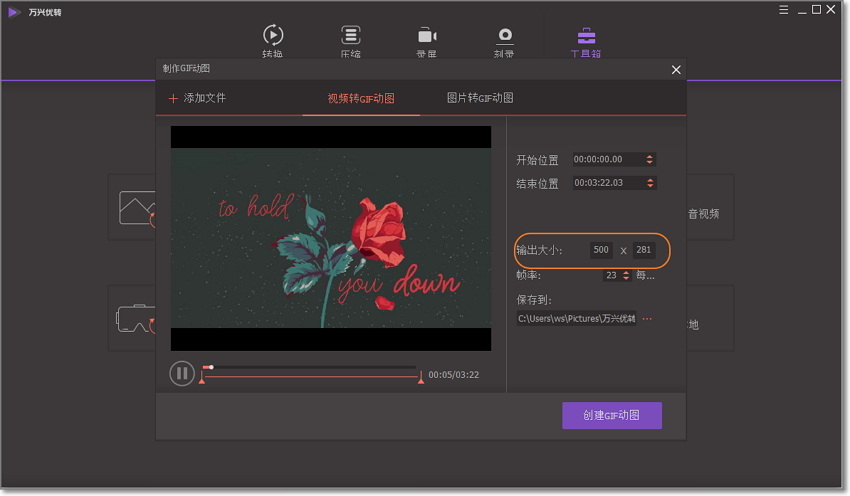Open the hamburger menu in title bar
The image size is (850, 496).
coord(783,10)
